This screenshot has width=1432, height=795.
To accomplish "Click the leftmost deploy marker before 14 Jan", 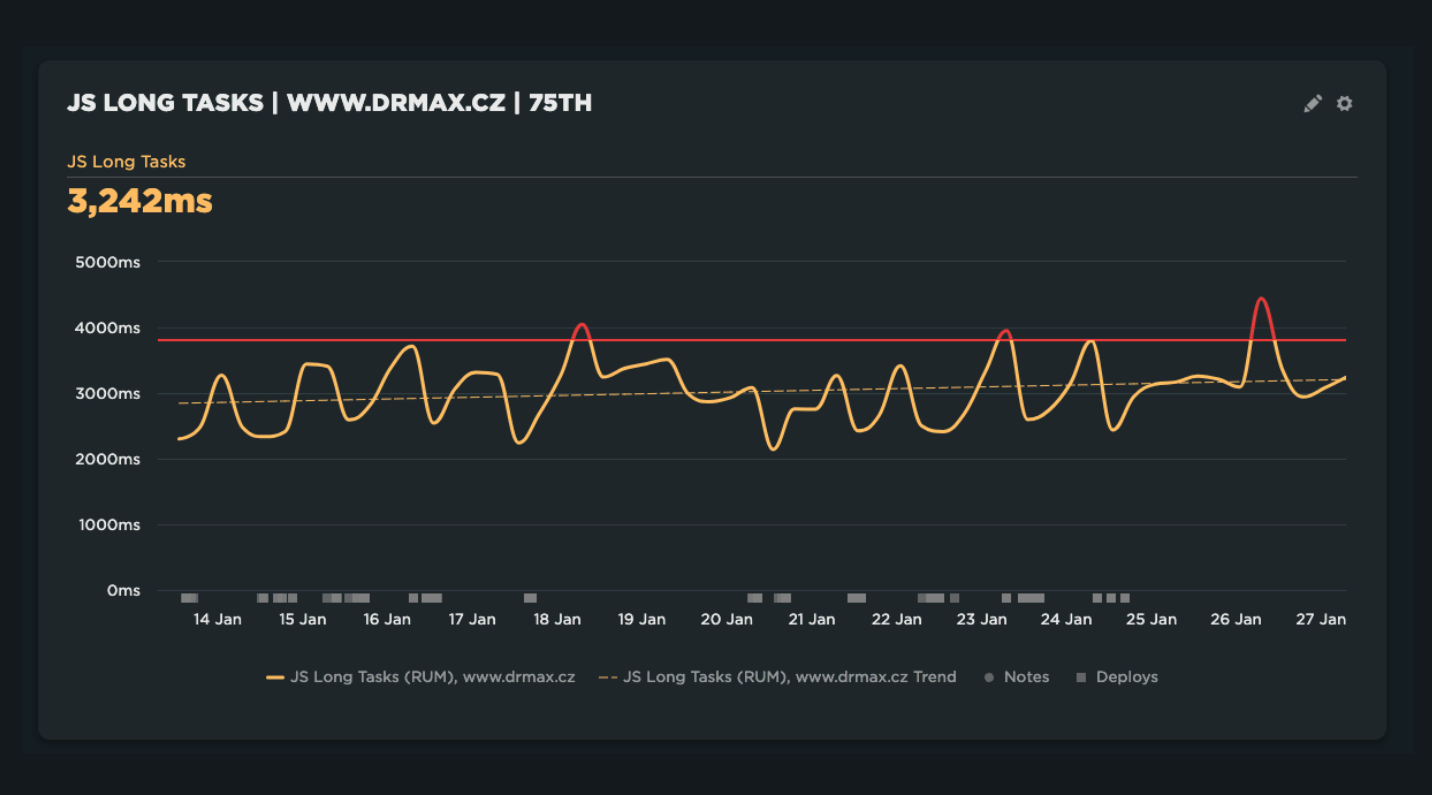I will [x=189, y=598].
